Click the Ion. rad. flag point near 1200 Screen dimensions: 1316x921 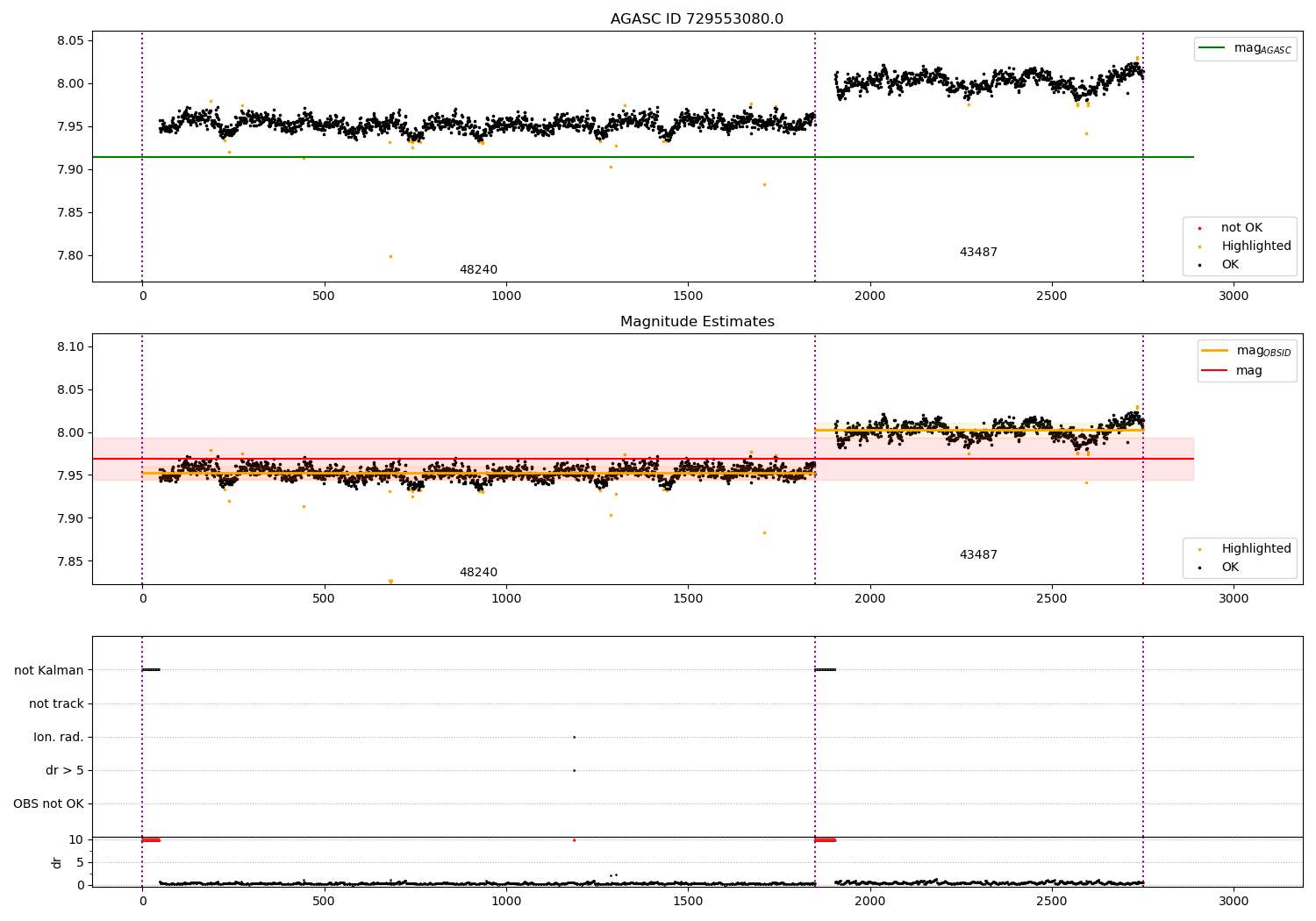[x=574, y=737]
